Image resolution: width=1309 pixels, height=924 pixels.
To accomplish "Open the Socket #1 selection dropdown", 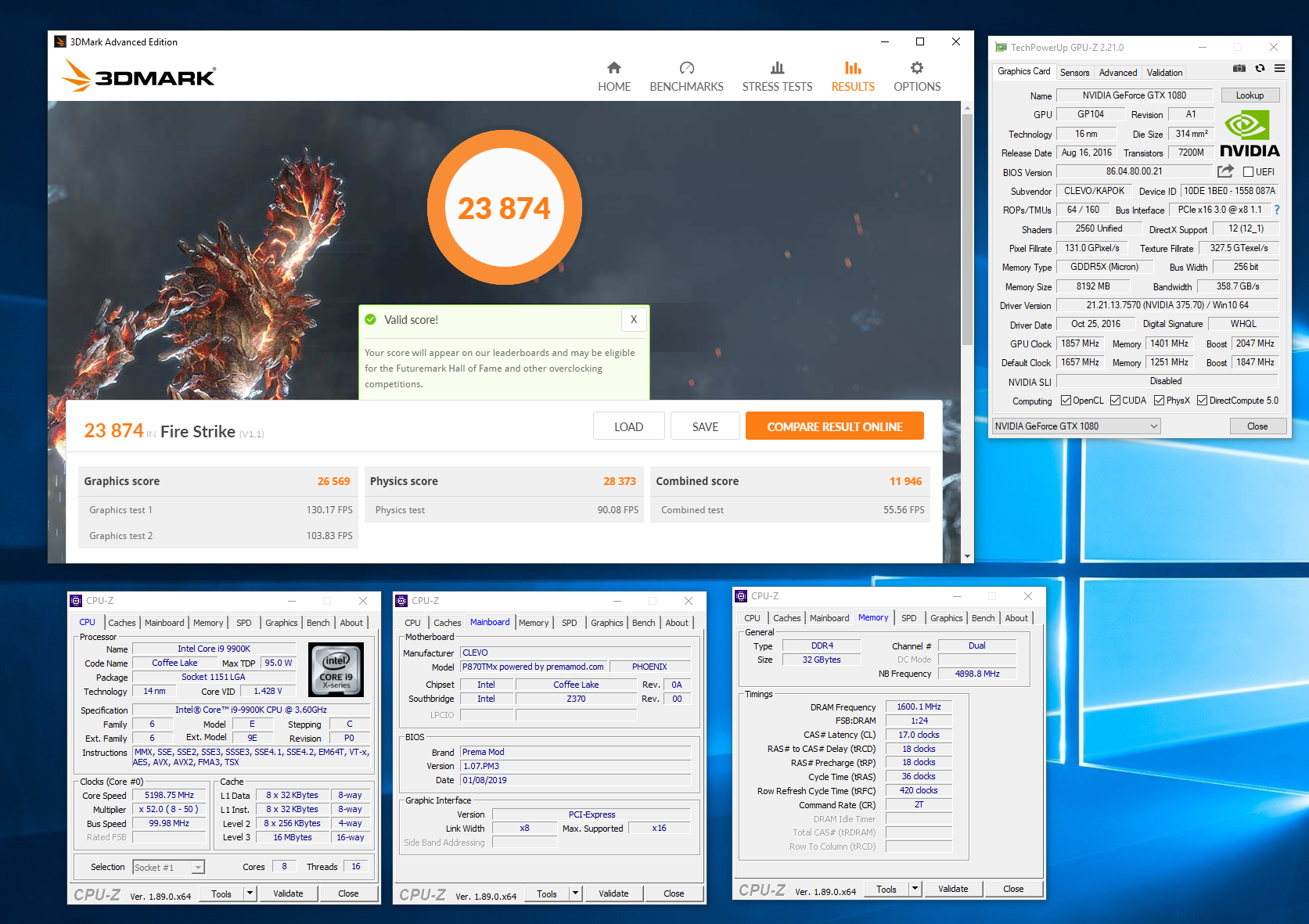I will coord(168,867).
